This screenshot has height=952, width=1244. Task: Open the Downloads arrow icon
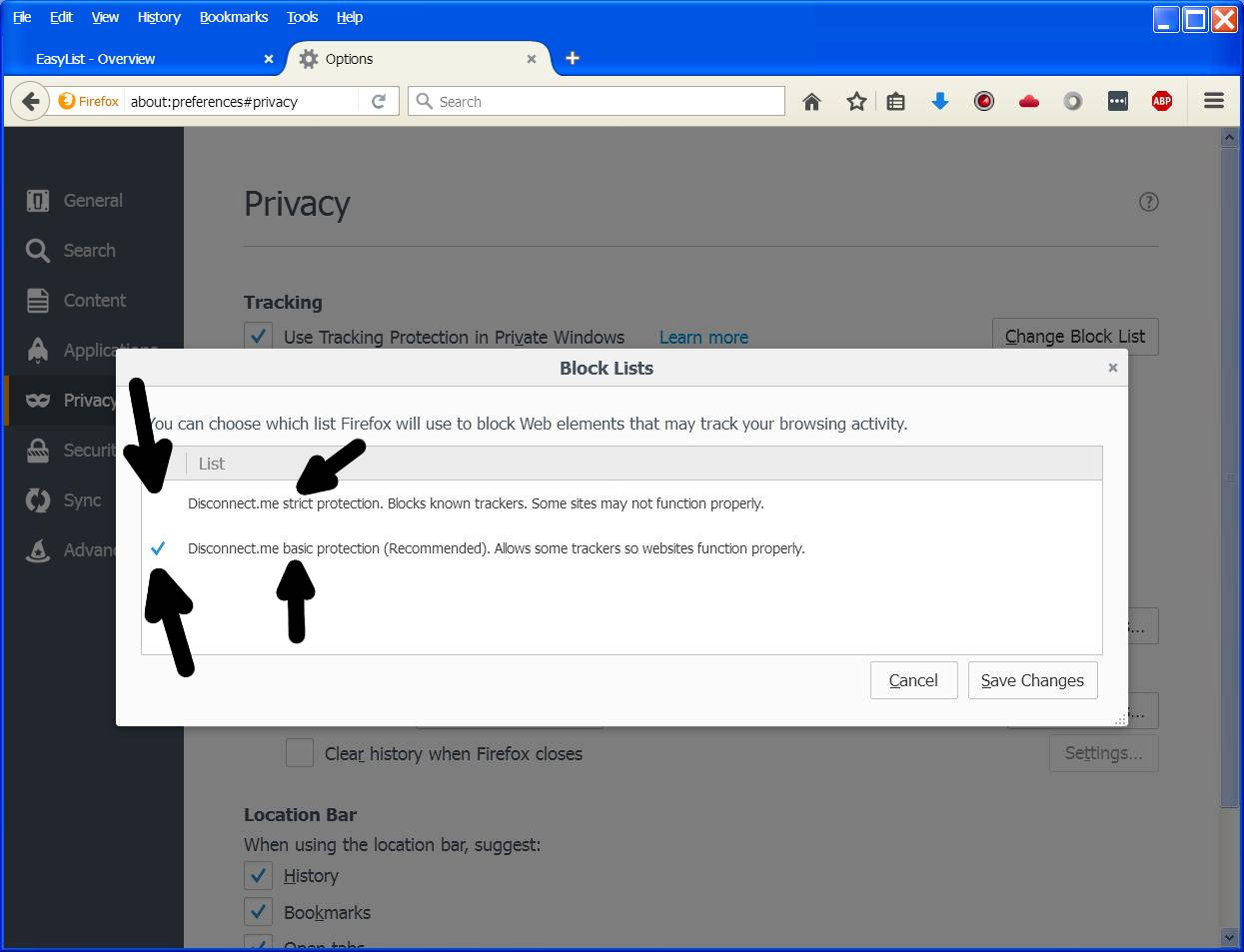[x=939, y=101]
